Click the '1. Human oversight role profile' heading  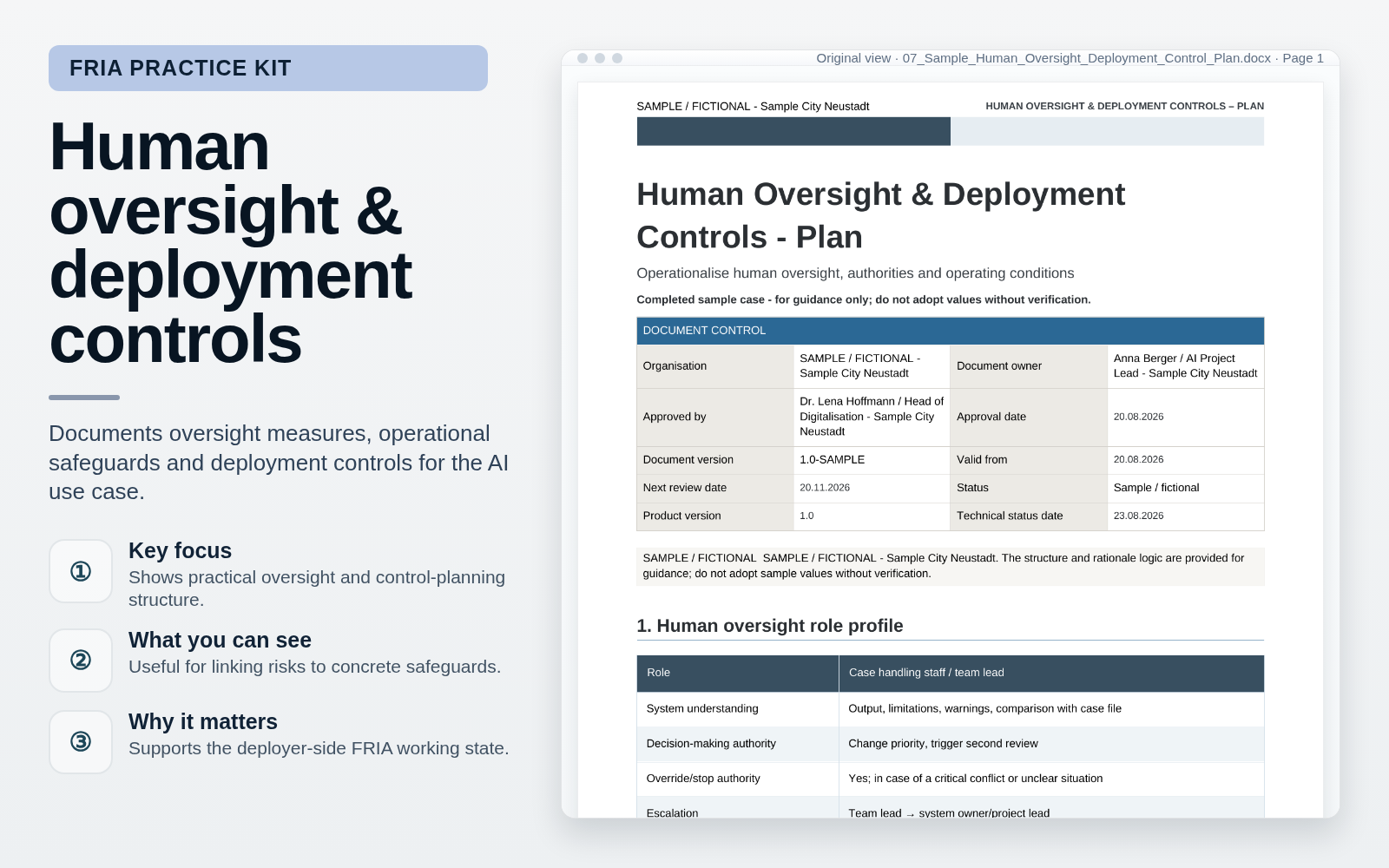point(769,626)
